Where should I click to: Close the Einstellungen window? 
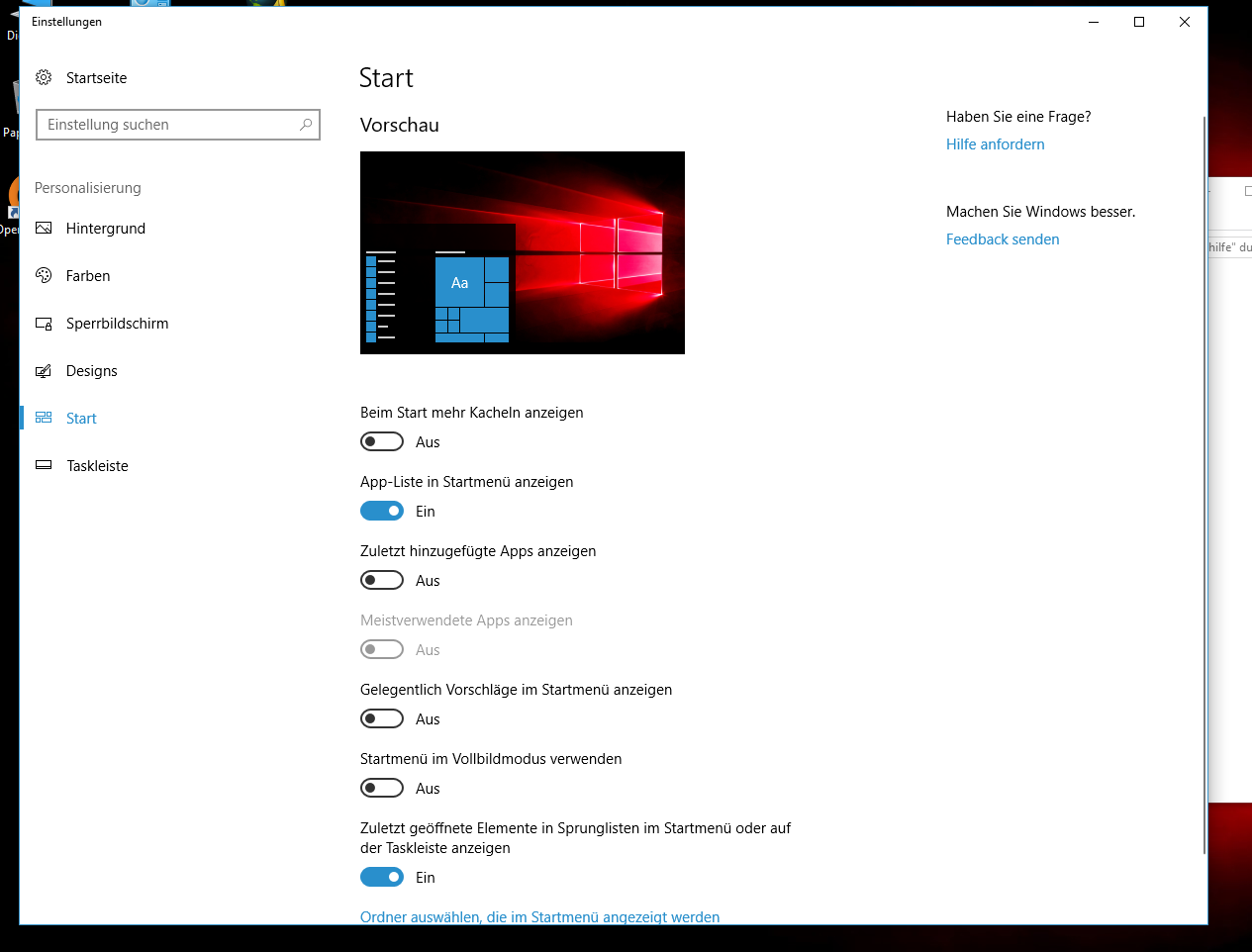[x=1185, y=22]
